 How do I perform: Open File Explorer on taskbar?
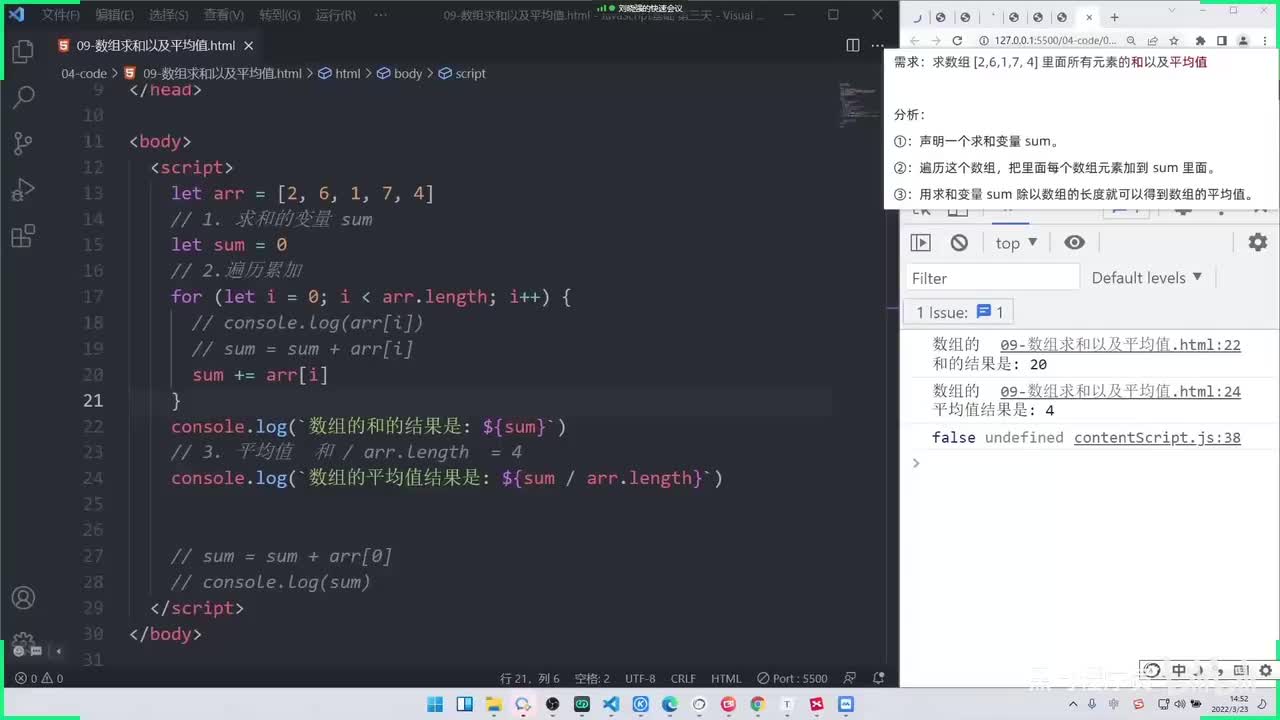point(493,704)
